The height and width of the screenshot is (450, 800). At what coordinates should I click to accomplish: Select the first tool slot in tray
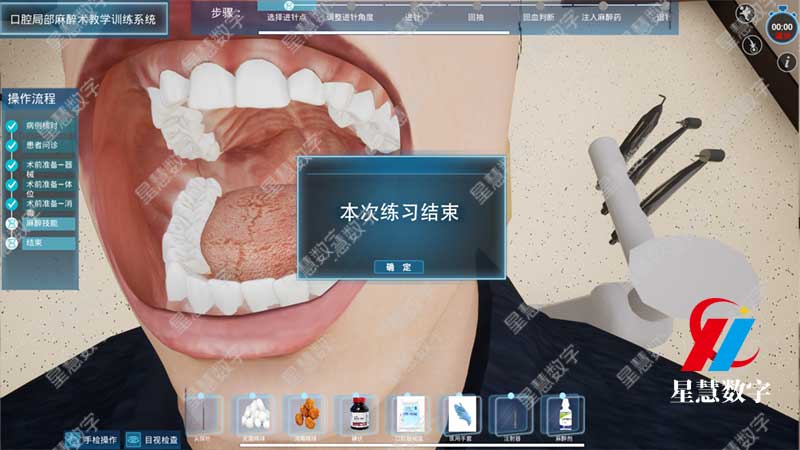tap(203, 413)
